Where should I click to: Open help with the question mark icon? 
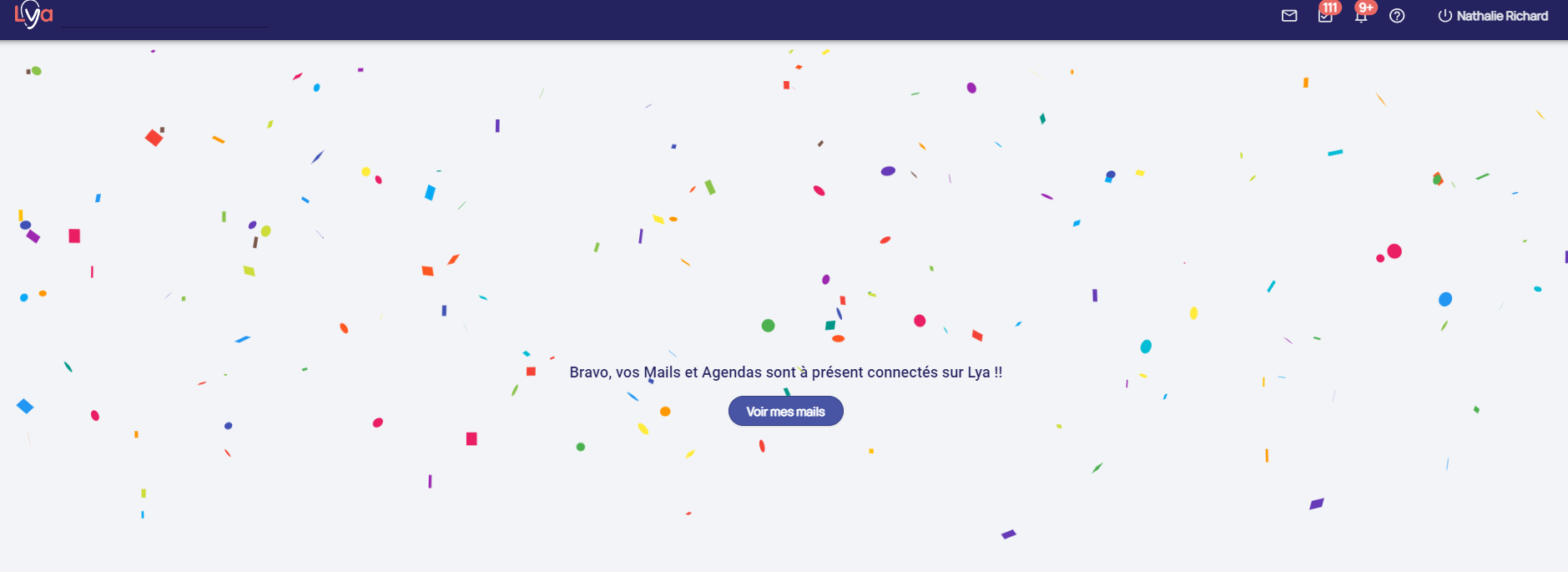1397,16
